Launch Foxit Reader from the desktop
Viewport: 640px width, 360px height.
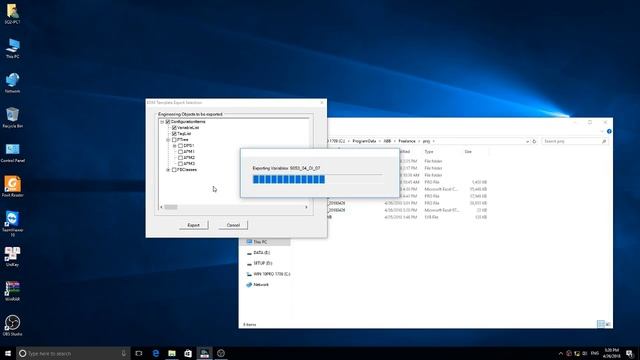point(12,187)
